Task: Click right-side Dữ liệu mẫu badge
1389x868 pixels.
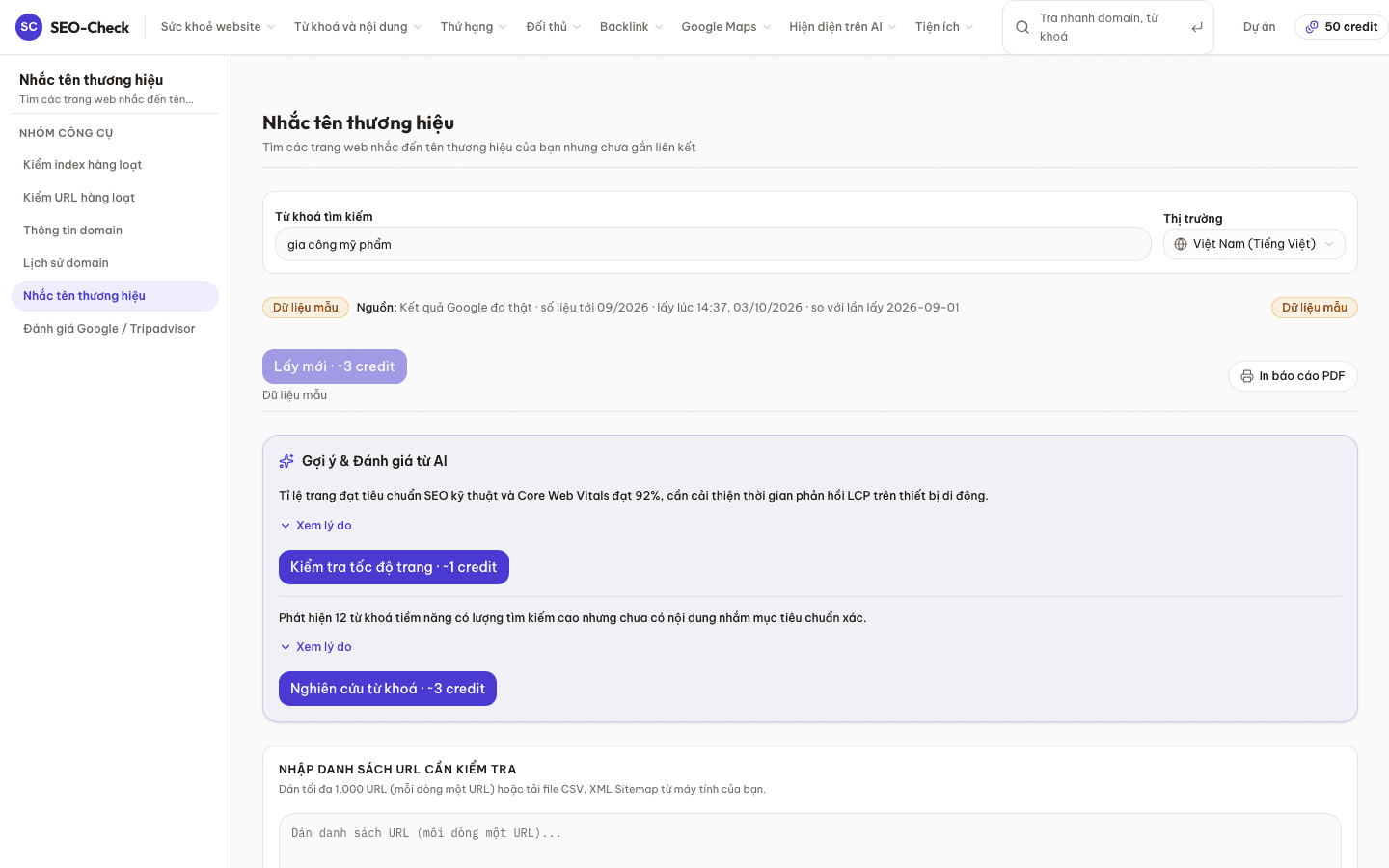Action: [x=1315, y=308]
